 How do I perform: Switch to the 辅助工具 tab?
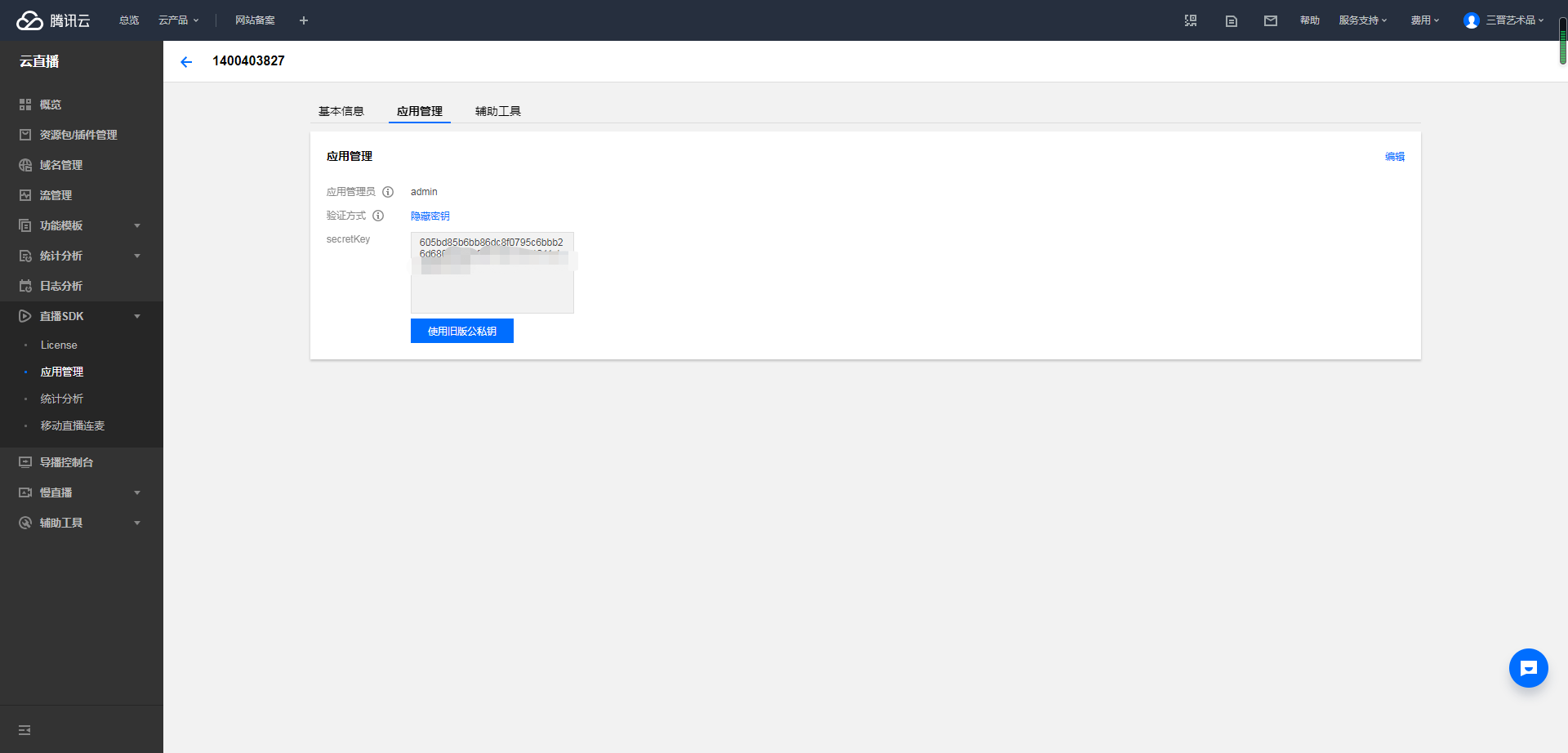[498, 111]
